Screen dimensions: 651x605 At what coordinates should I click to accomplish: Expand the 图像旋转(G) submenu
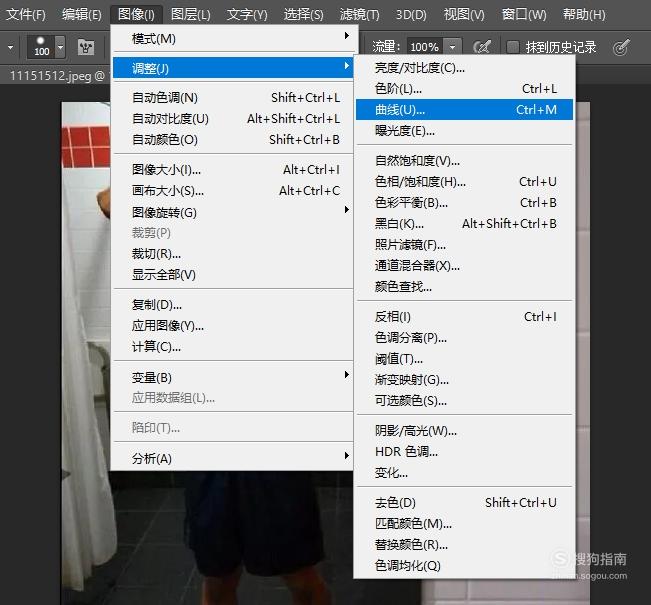tap(233, 212)
